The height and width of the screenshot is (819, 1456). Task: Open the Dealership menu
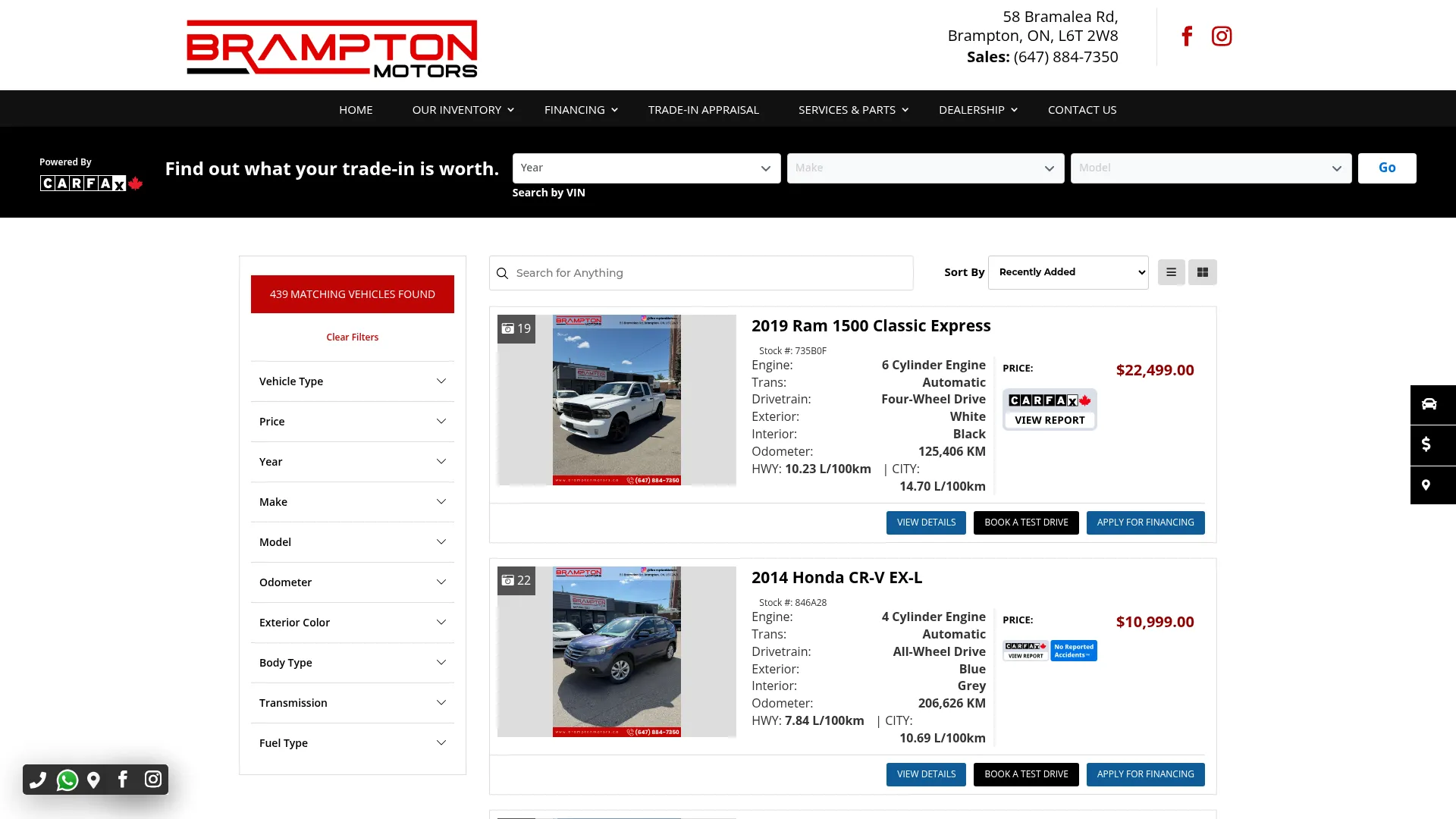tap(978, 110)
